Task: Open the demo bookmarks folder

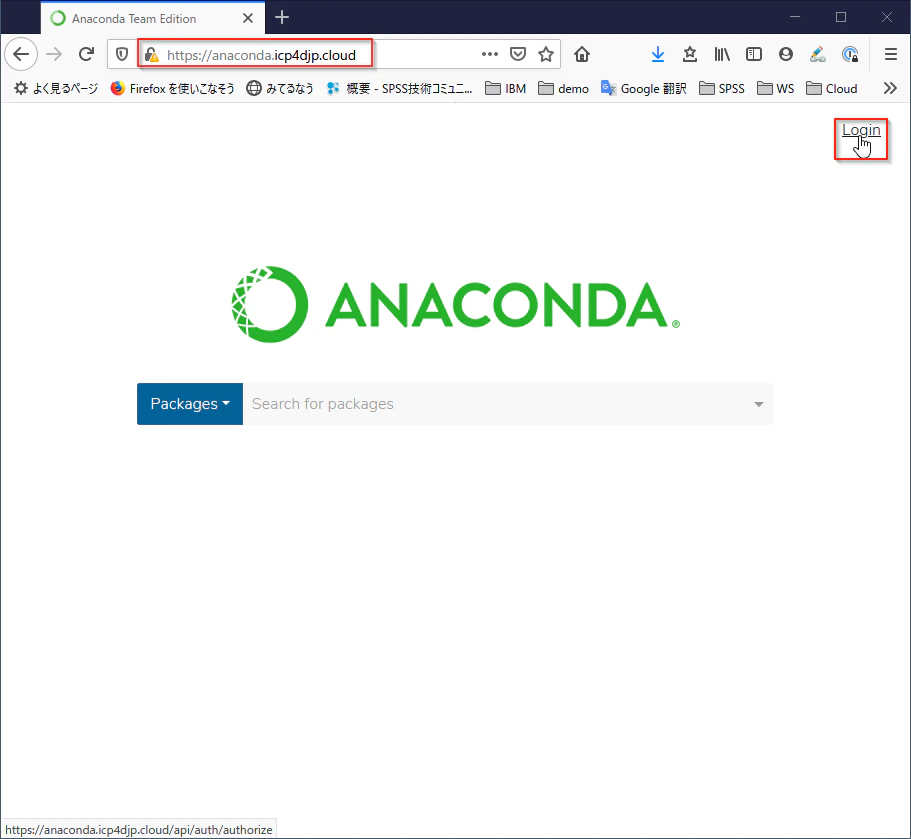Action: click(x=563, y=88)
